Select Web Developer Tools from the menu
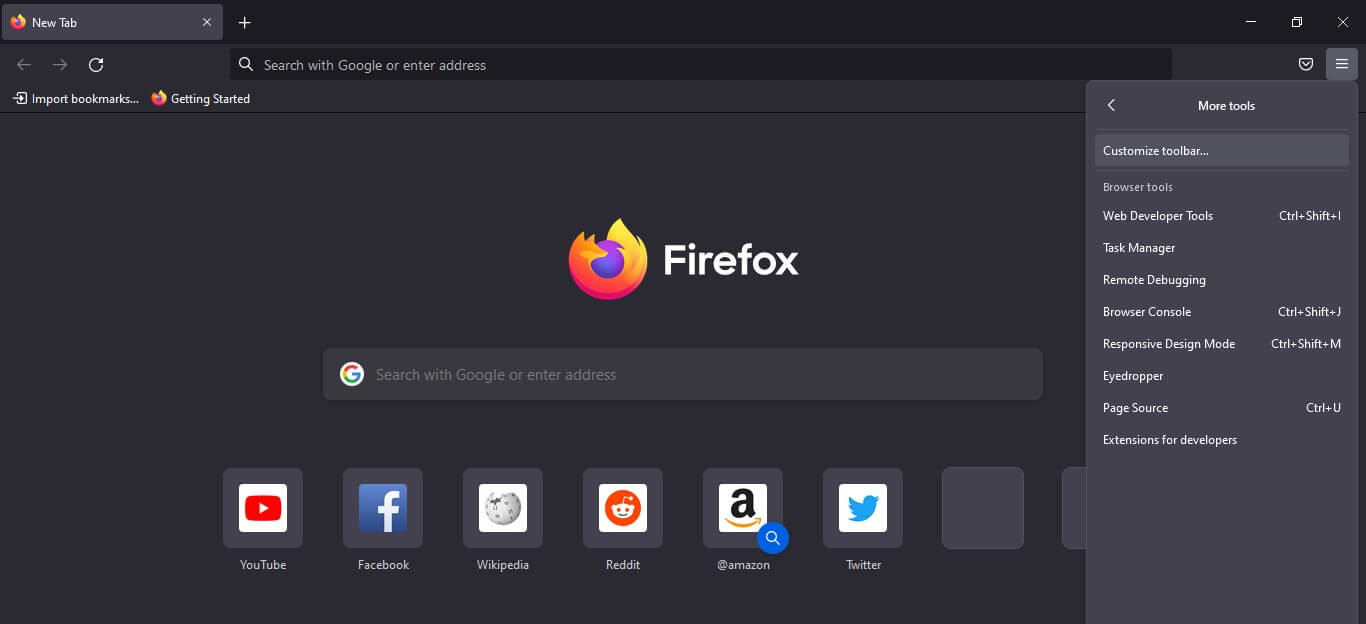The height and width of the screenshot is (624, 1366). tap(1157, 215)
